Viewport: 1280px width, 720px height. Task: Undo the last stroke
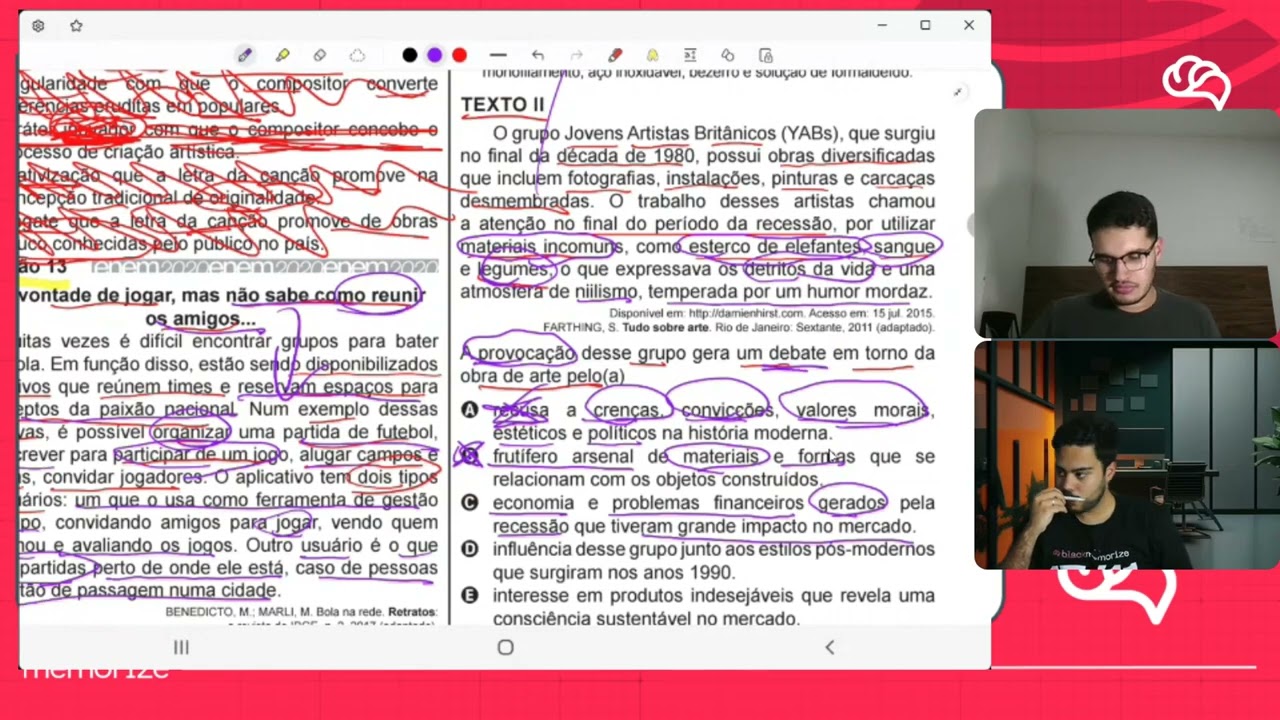coord(538,55)
